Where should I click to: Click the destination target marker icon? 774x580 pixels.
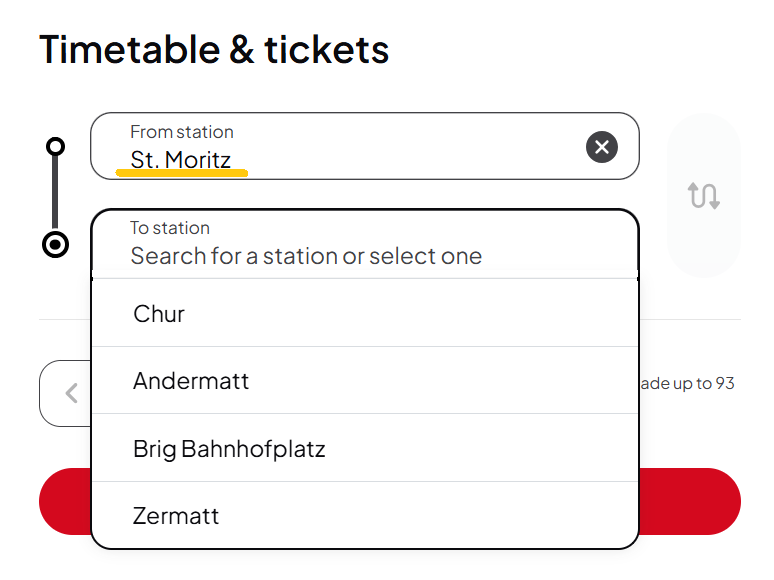click(x=55, y=244)
